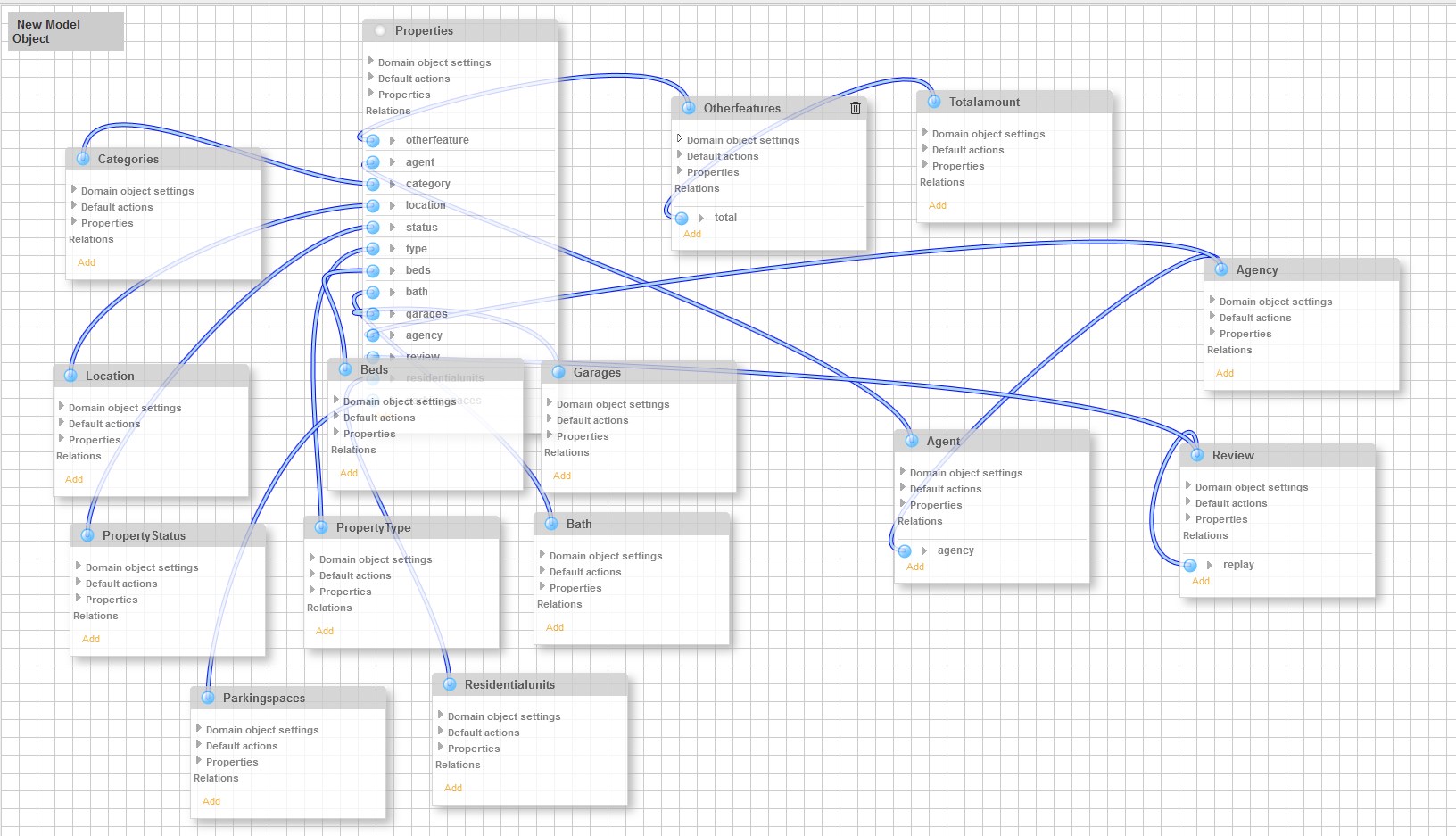Expand the total relation in Otherfeatures

[701, 218]
